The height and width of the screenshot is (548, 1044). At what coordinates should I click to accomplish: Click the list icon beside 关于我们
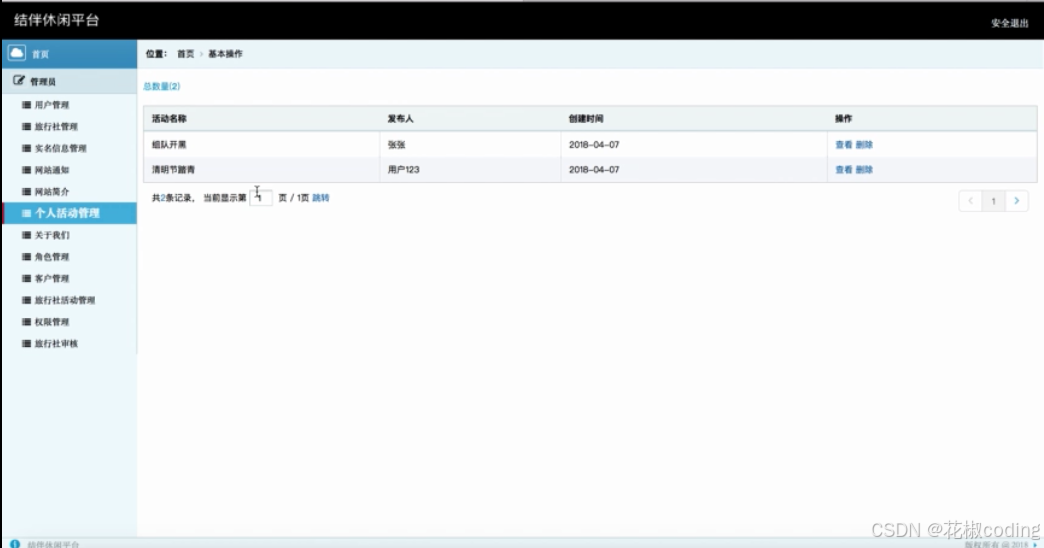click(x=27, y=235)
